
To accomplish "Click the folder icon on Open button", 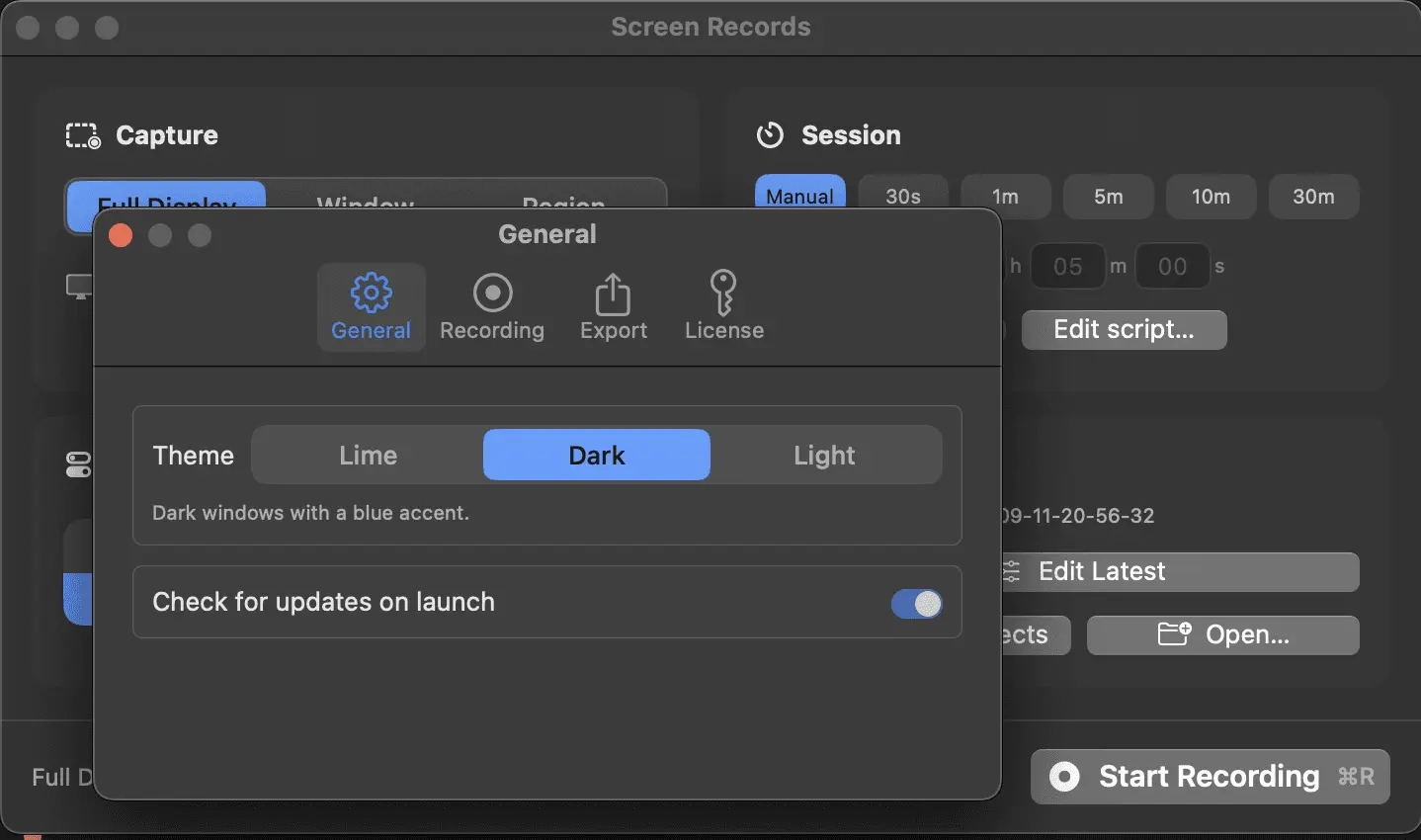I will (1175, 634).
